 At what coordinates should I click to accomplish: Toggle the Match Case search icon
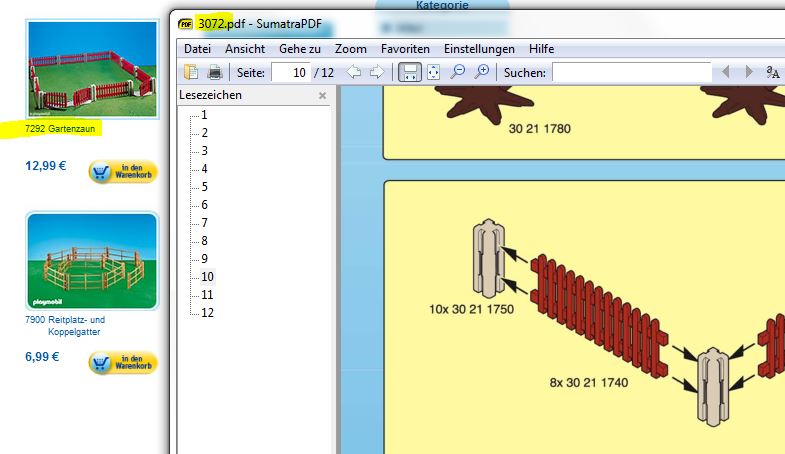pos(772,72)
